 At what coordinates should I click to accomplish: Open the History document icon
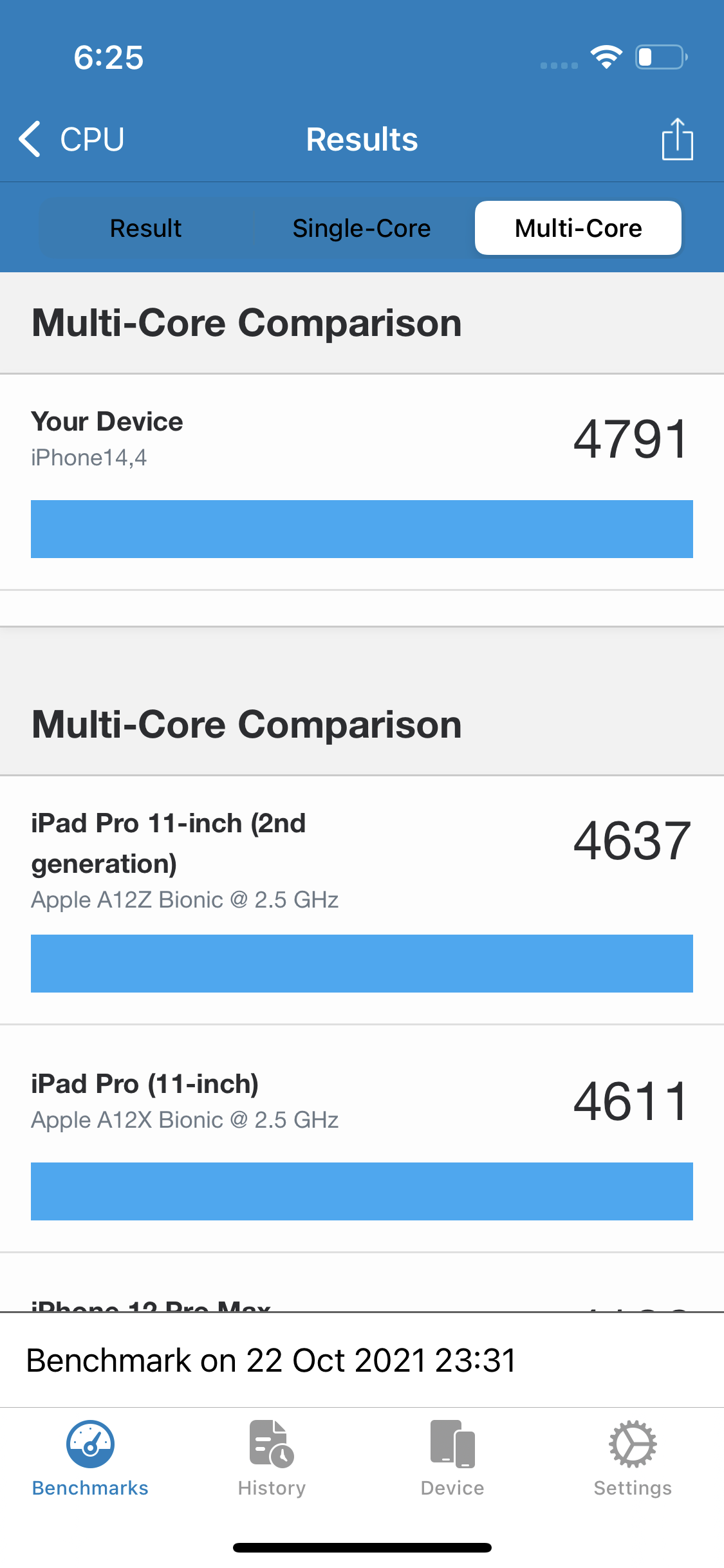pyautogui.click(x=272, y=1444)
